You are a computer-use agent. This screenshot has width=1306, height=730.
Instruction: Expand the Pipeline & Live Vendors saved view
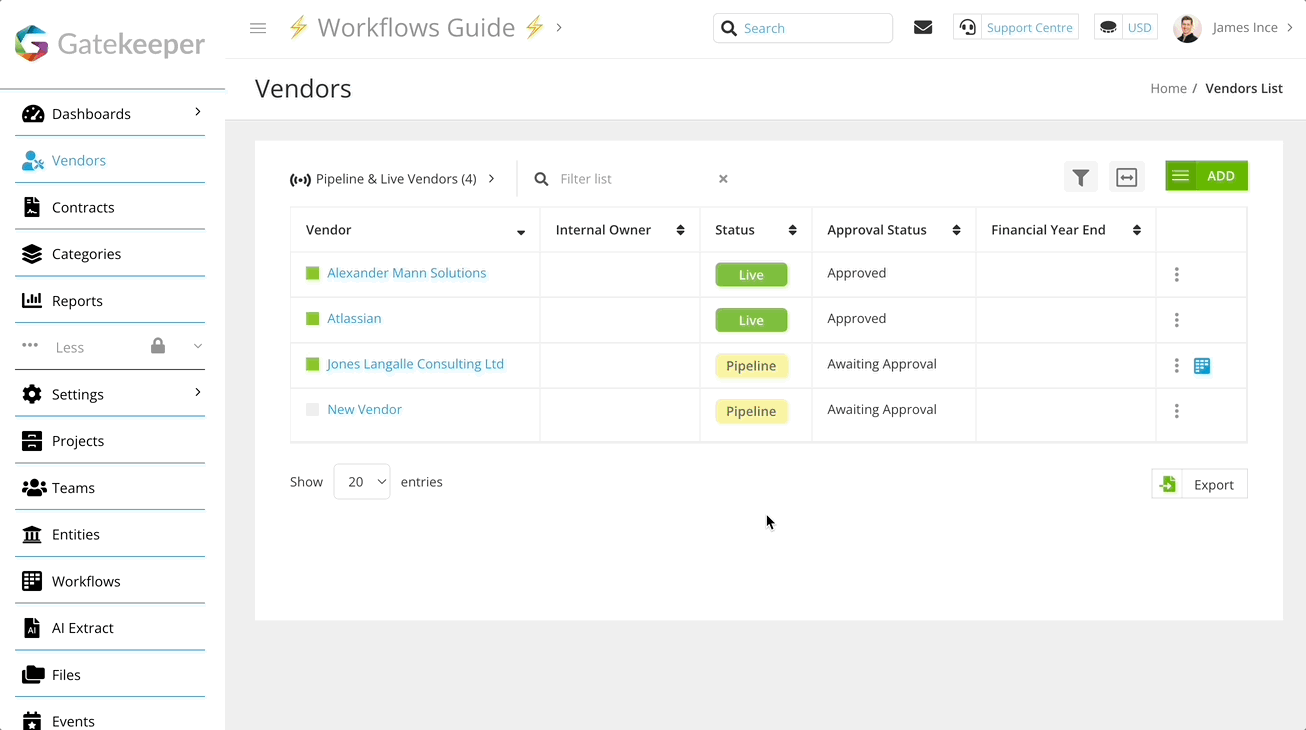tap(490, 178)
